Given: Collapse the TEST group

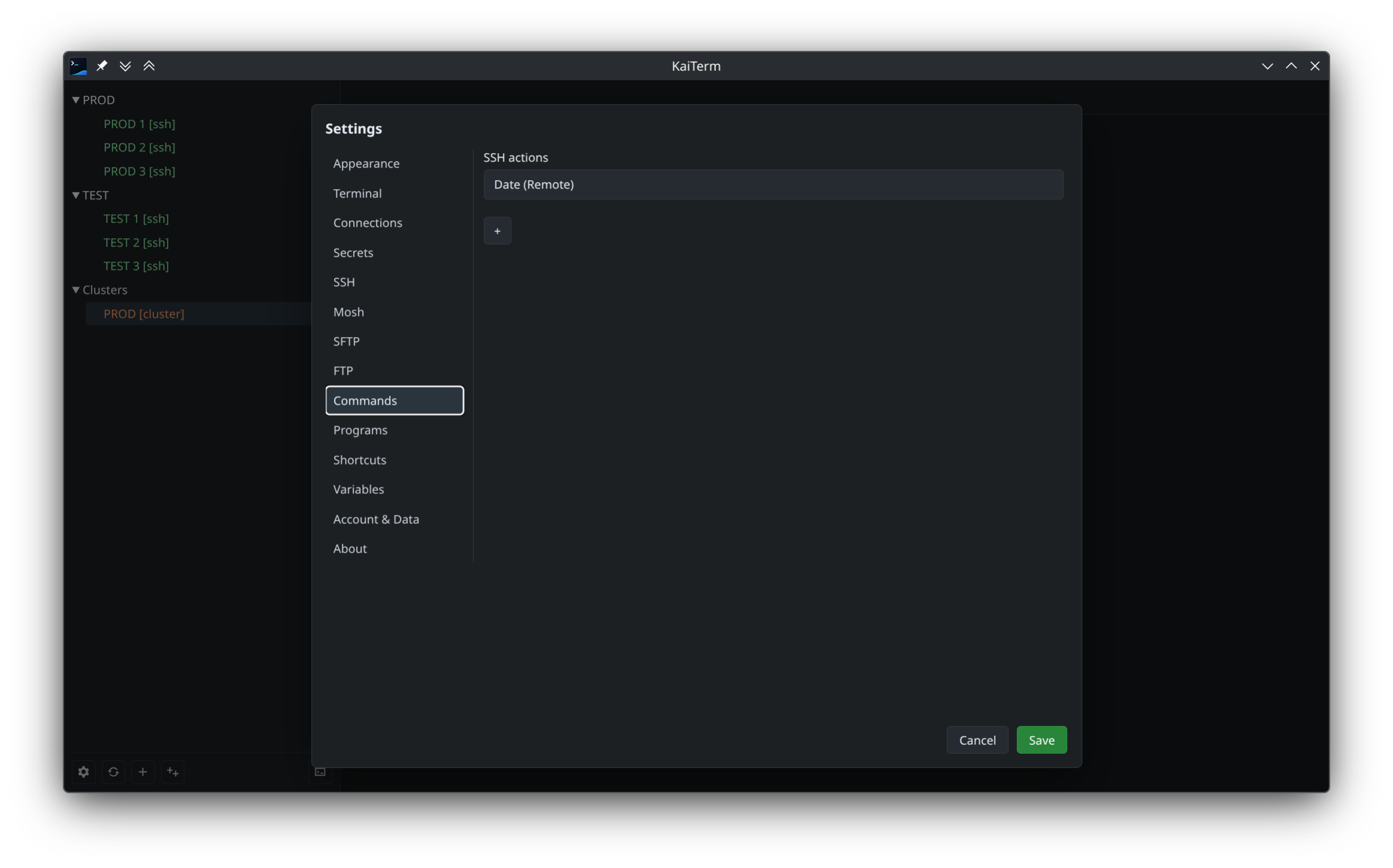Looking at the screenshot, I should [x=76, y=195].
